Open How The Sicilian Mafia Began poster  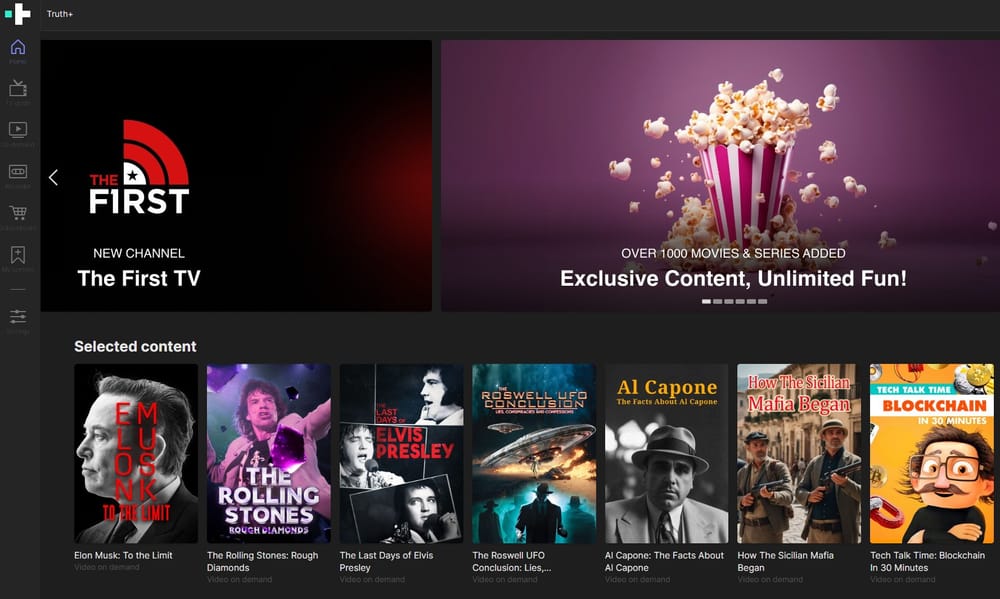click(799, 454)
